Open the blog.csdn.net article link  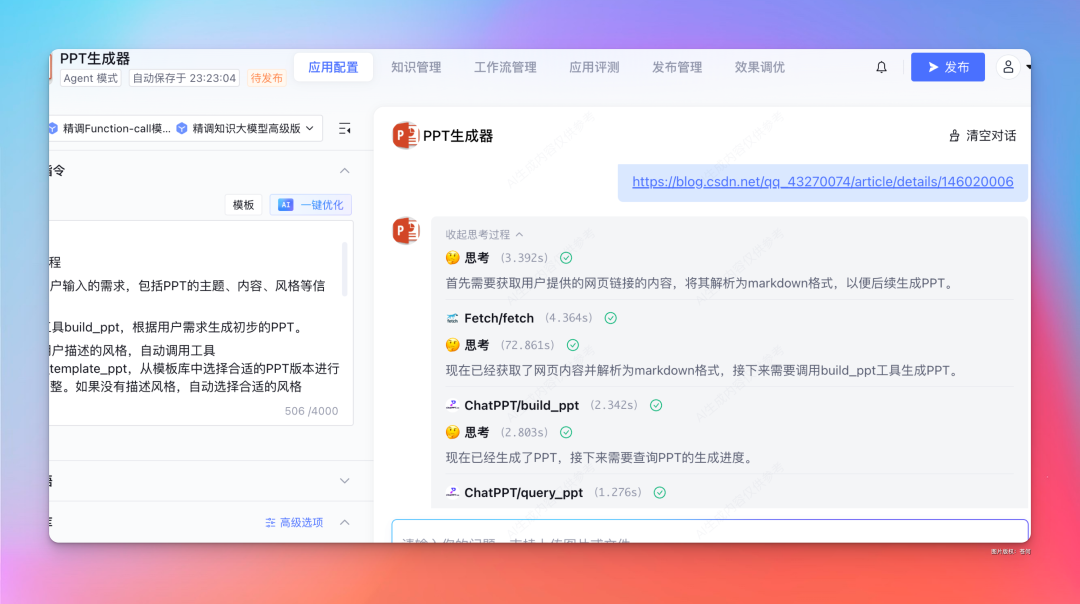(822, 182)
